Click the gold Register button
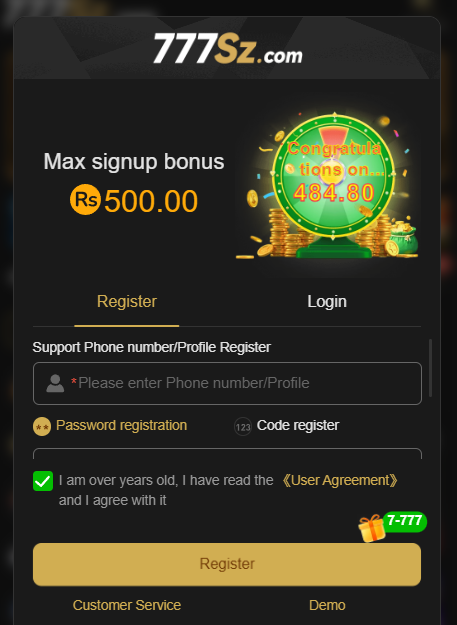Image resolution: width=457 pixels, height=625 pixels. click(227, 564)
